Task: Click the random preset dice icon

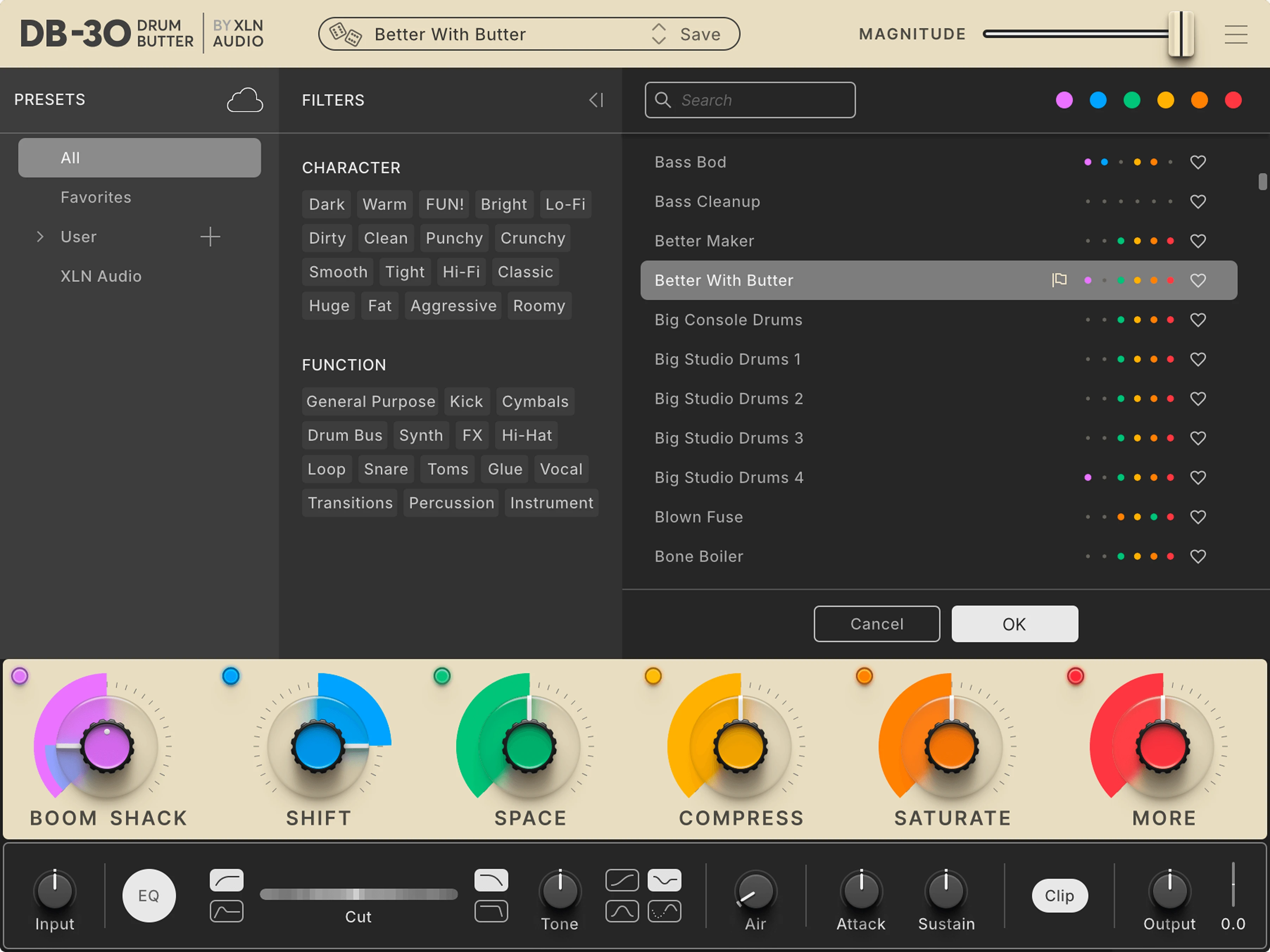Action: click(x=345, y=35)
